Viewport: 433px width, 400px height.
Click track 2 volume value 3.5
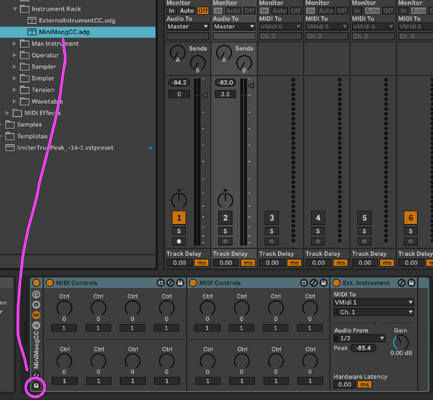point(225,94)
